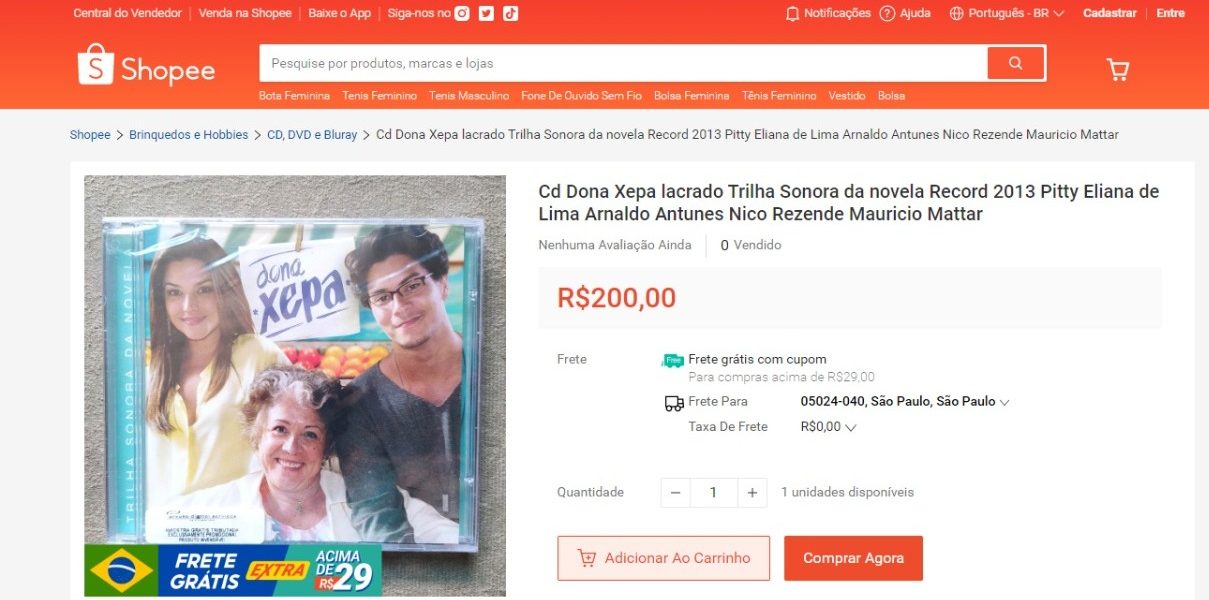Open Shopee's Twitter icon
Viewport: 1209px width, 600px height.
coord(486,13)
